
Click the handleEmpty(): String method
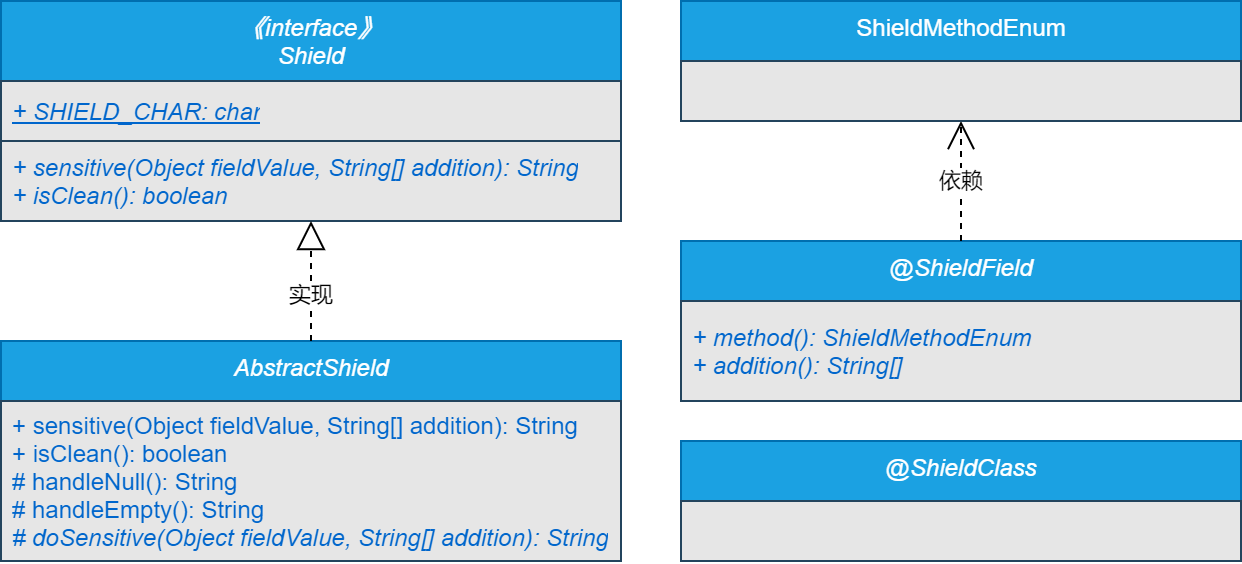138,510
